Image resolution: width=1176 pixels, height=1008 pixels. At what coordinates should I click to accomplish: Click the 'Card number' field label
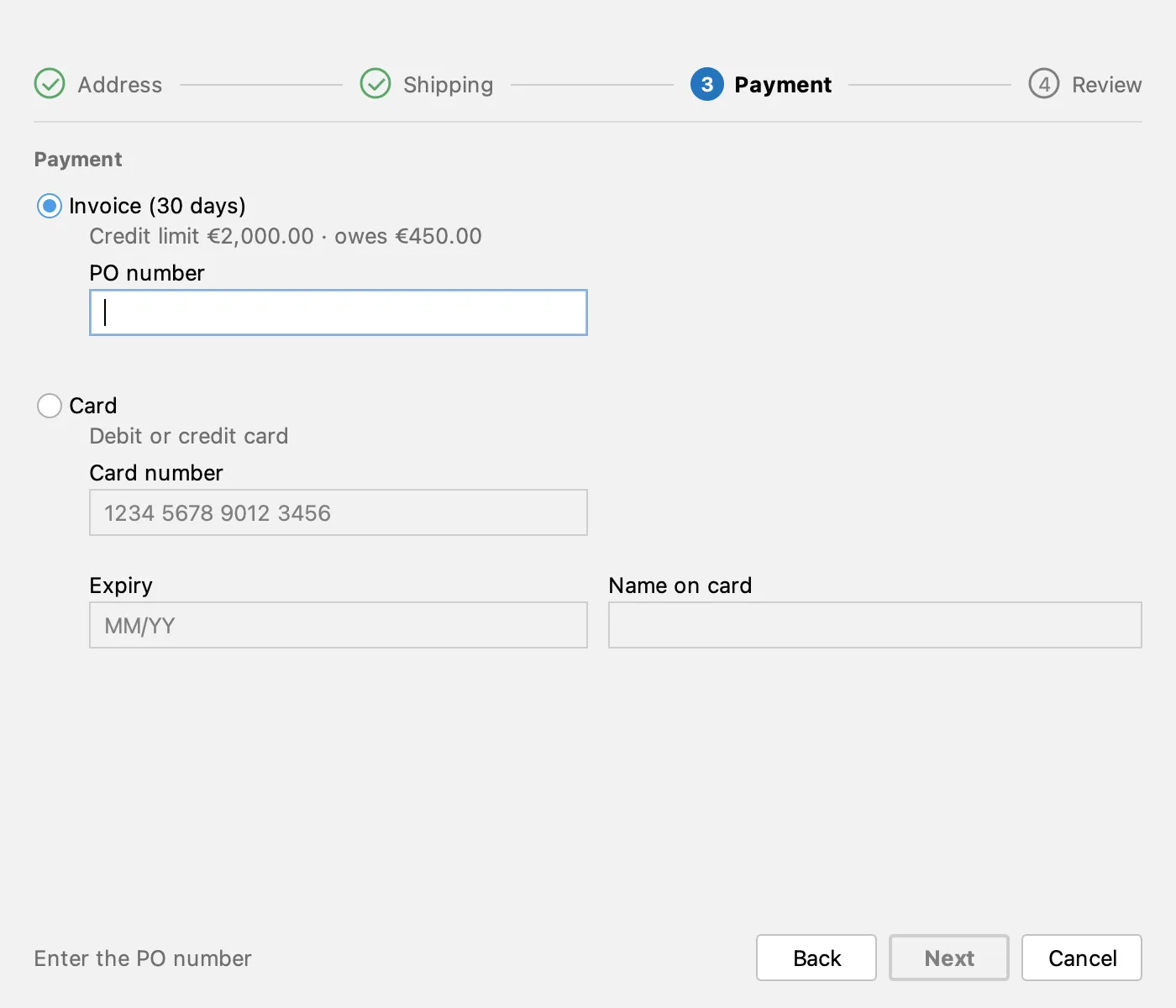(x=156, y=473)
